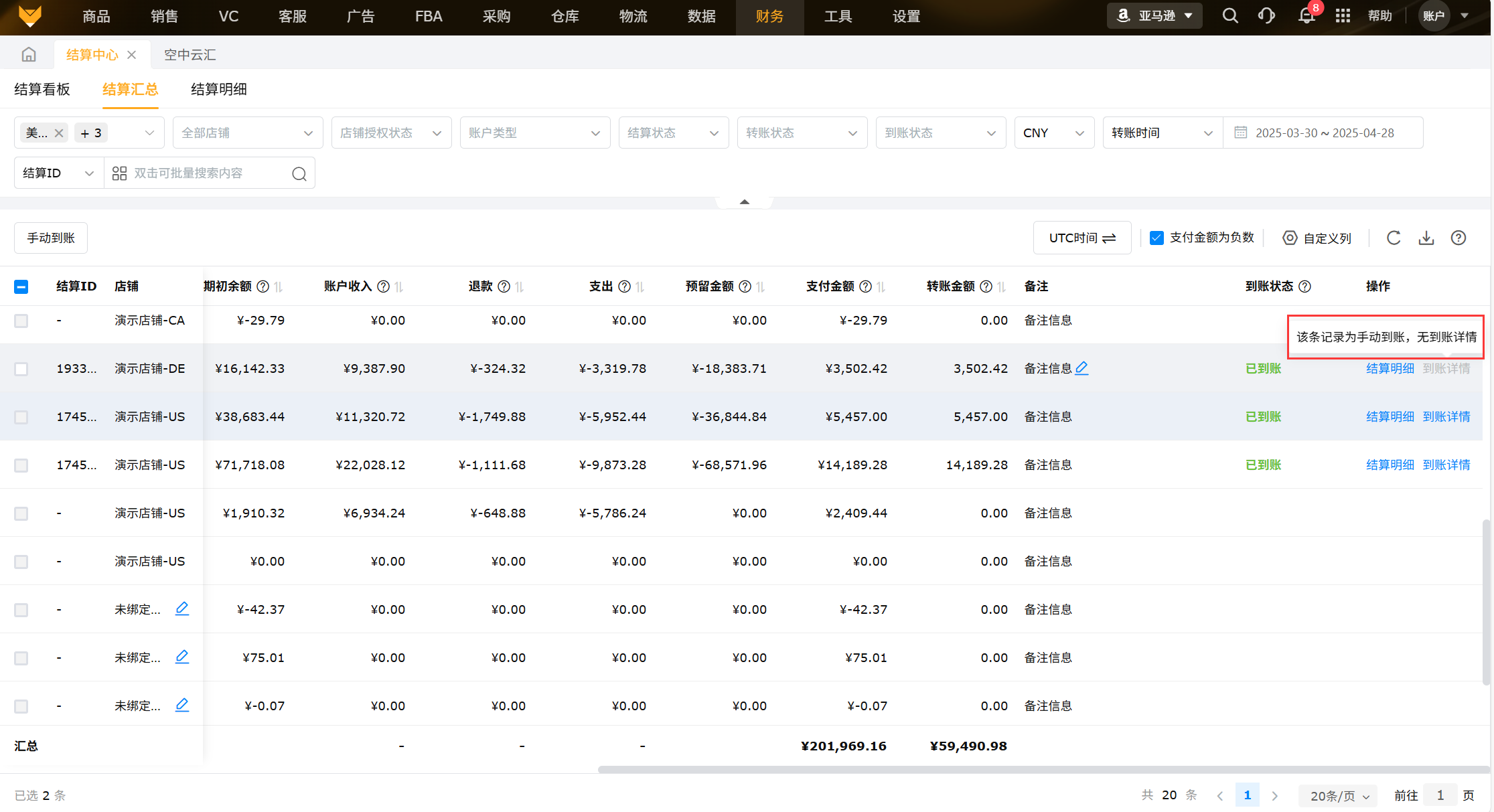
Task: Select checkbox for 演示店铺-CA row
Action: click(x=21, y=321)
